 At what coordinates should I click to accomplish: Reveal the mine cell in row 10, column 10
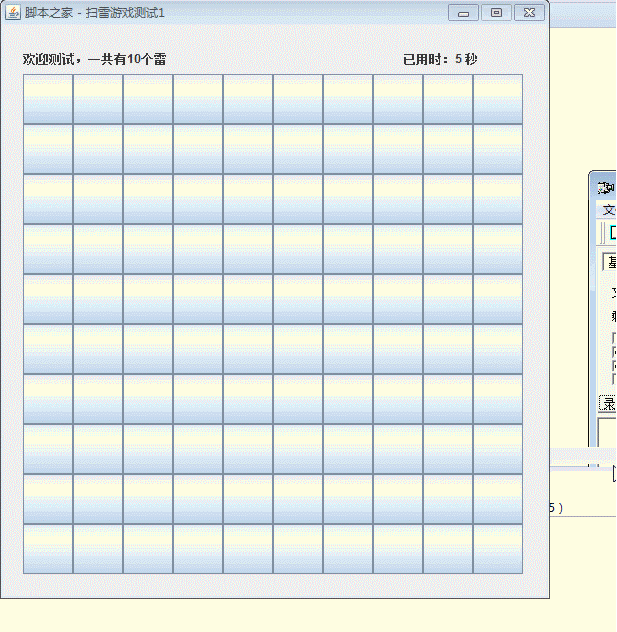point(498,549)
